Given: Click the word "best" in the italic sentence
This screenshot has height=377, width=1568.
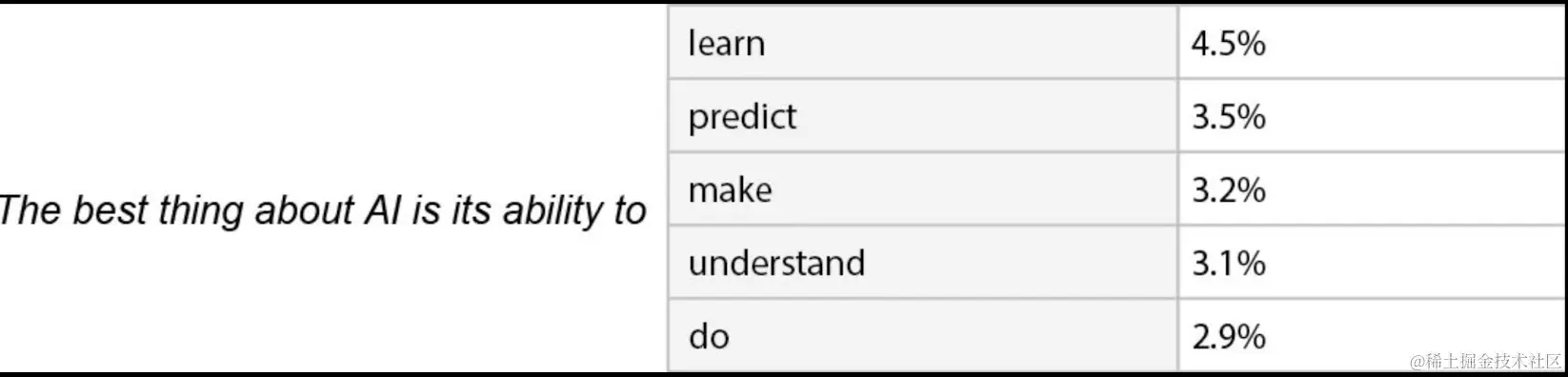Looking at the screenshot, I should (x=111, y=210).
